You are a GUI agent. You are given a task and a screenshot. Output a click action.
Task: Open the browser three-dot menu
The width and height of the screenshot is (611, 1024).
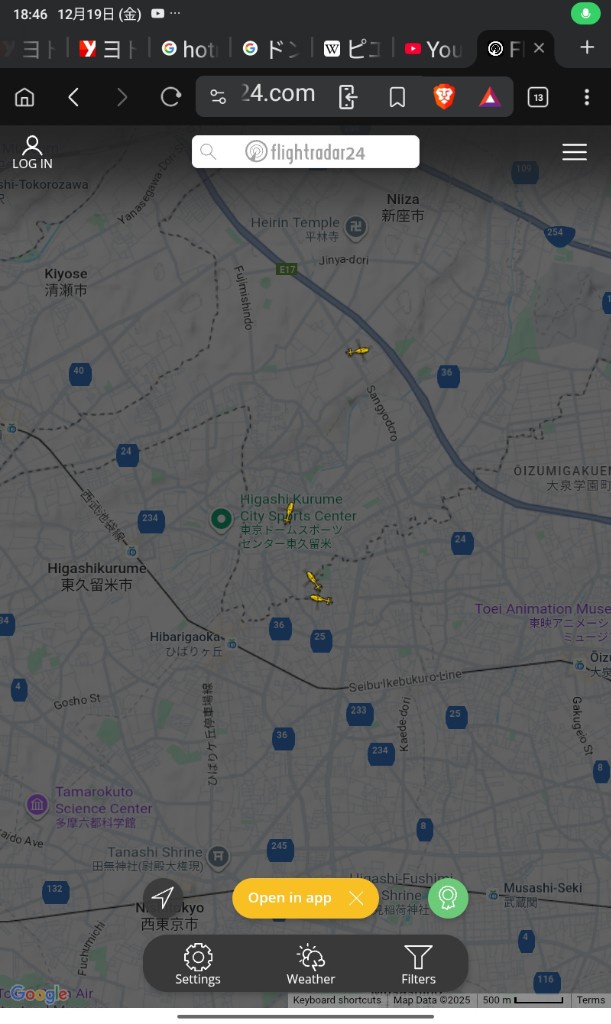tap(586, 97)
